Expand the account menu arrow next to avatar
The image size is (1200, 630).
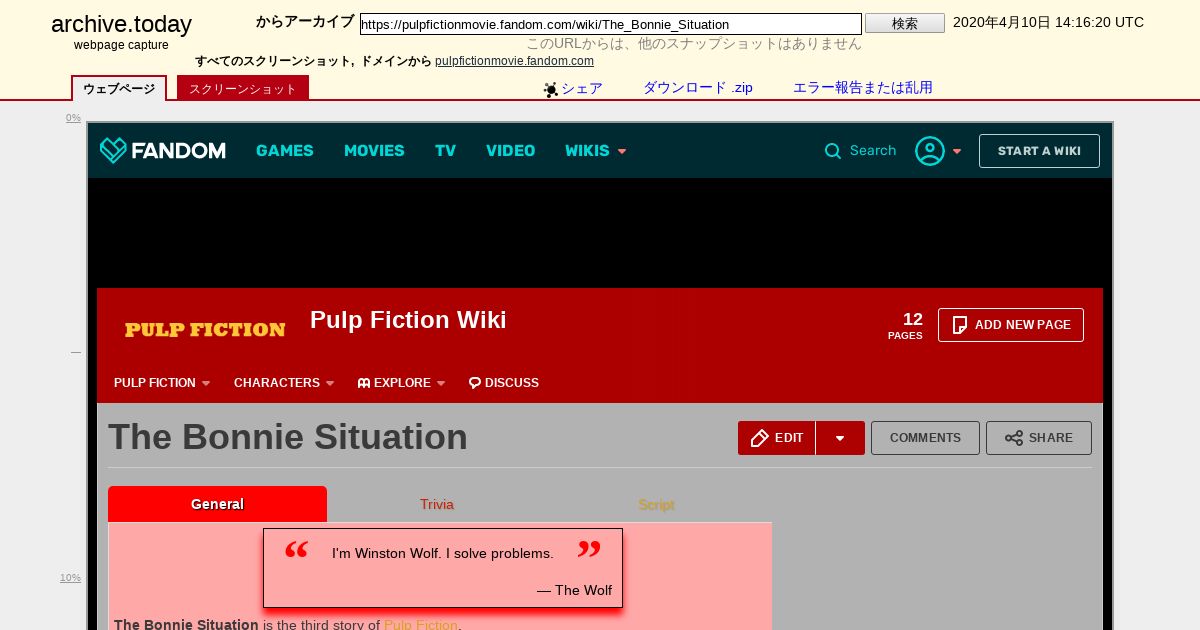[x=957, y=151]
